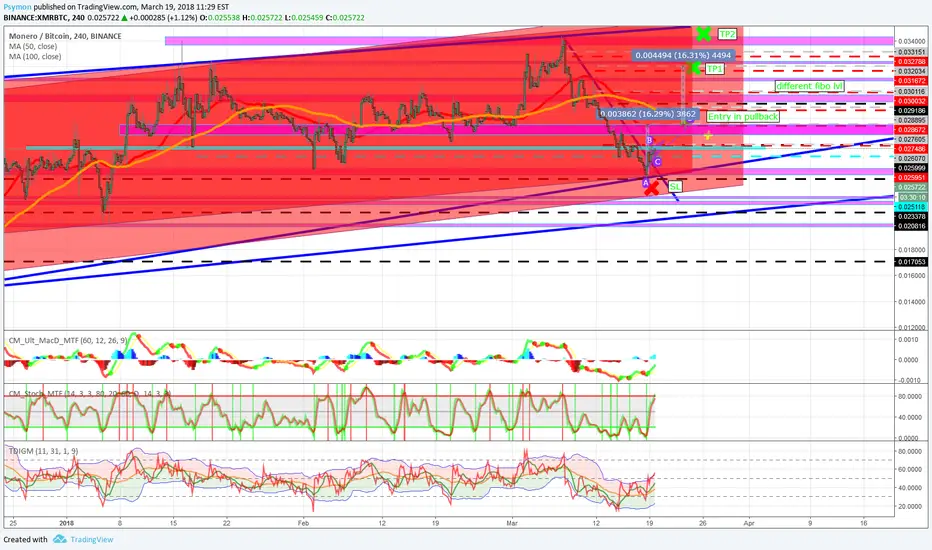Click the red price label 0.027486

point(911,149)
